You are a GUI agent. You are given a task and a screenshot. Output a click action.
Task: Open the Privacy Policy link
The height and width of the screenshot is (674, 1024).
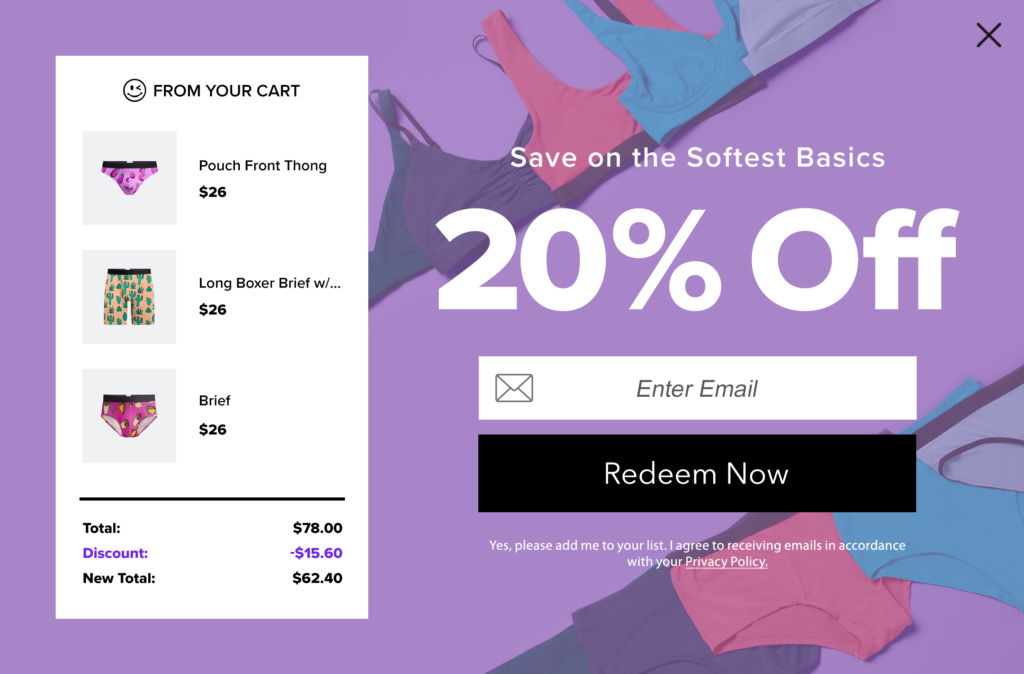click(725, 561)
